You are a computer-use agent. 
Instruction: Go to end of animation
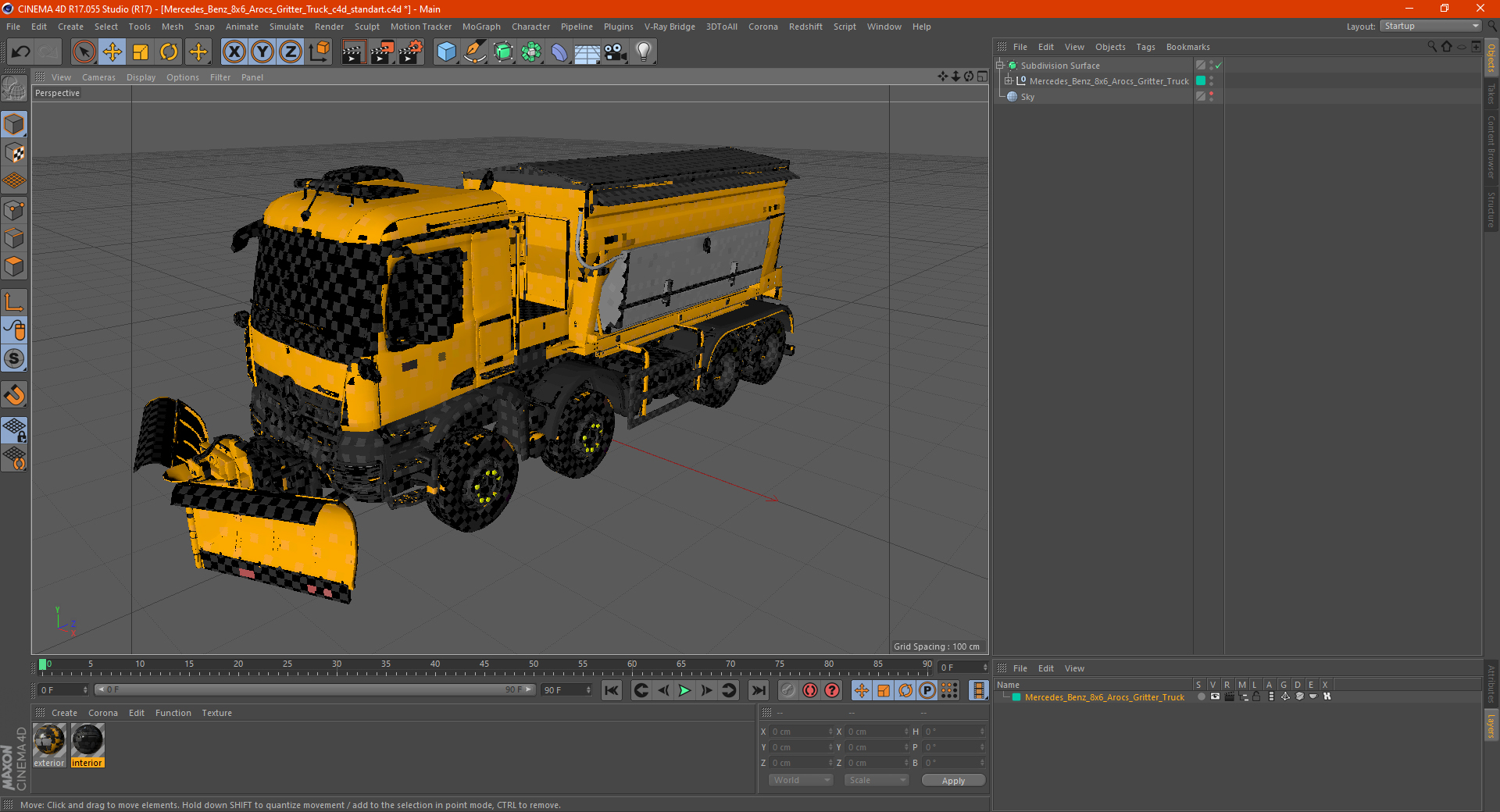point(758,690)
